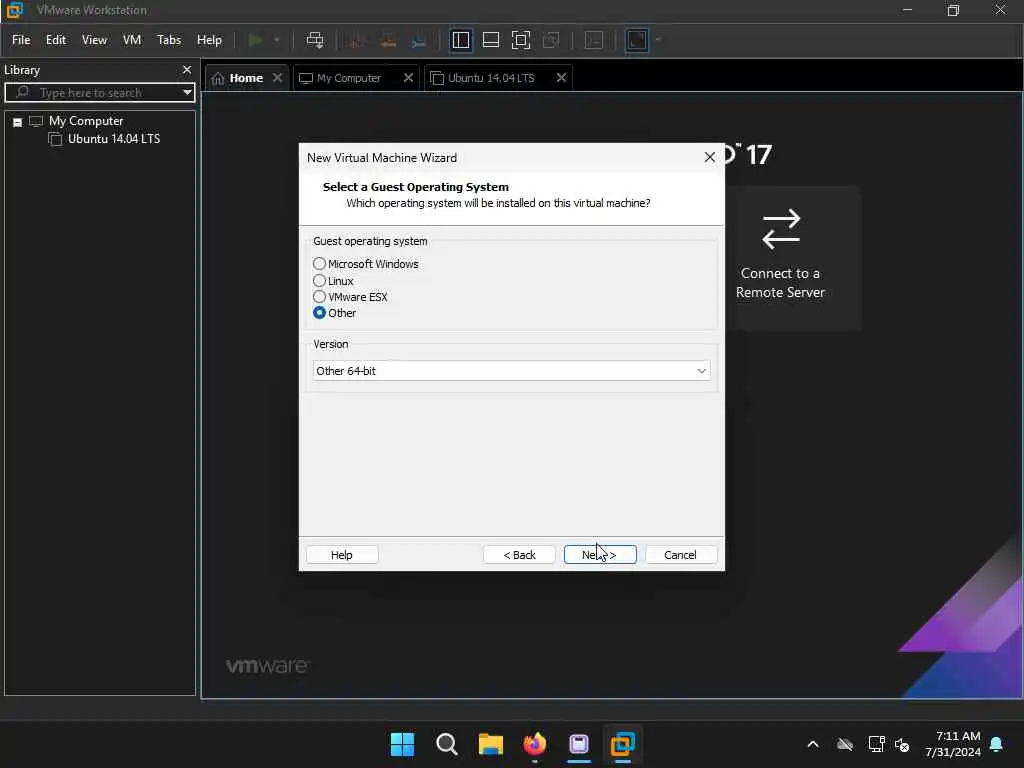This screenshot has width=1024, height=768.
Task: Open the File menu
Action: pos(21,40)
